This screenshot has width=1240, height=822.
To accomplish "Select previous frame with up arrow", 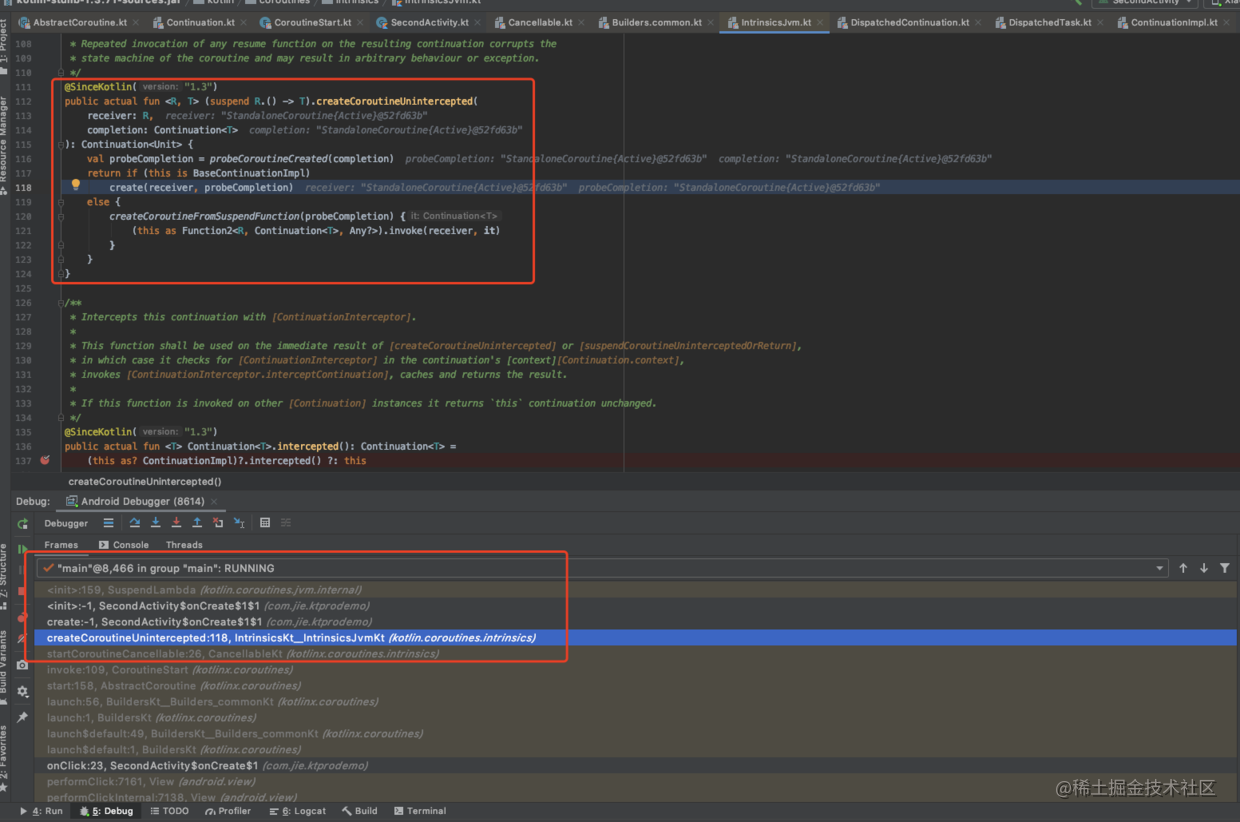I will pyautogui.click(x=1183, y=568).
